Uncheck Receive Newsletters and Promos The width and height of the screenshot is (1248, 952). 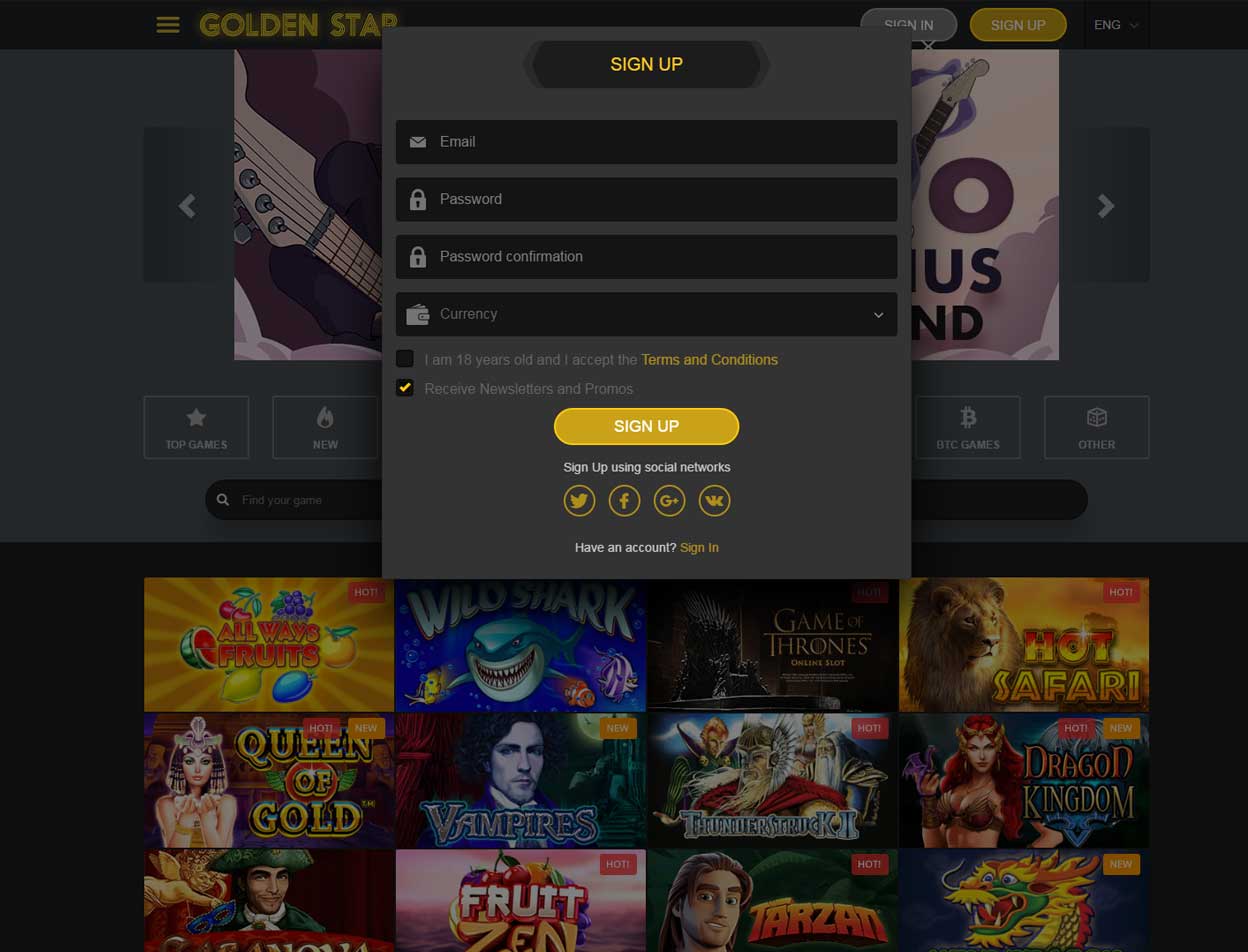[x=405, y=387]
